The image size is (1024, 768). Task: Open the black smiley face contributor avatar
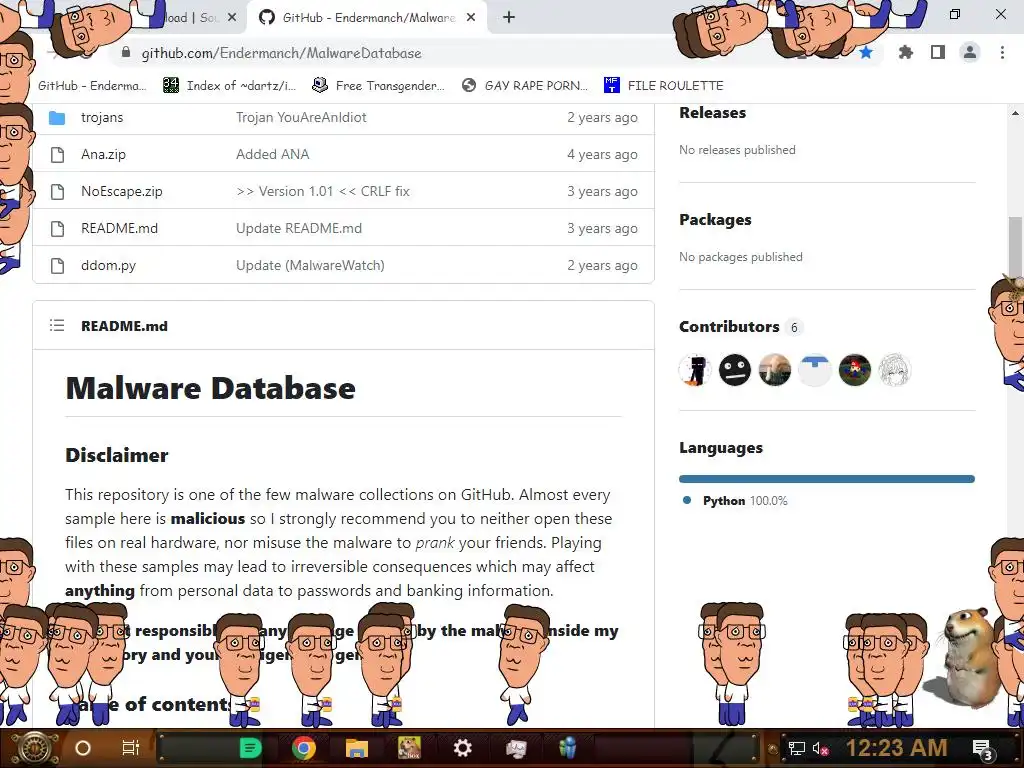735,370
